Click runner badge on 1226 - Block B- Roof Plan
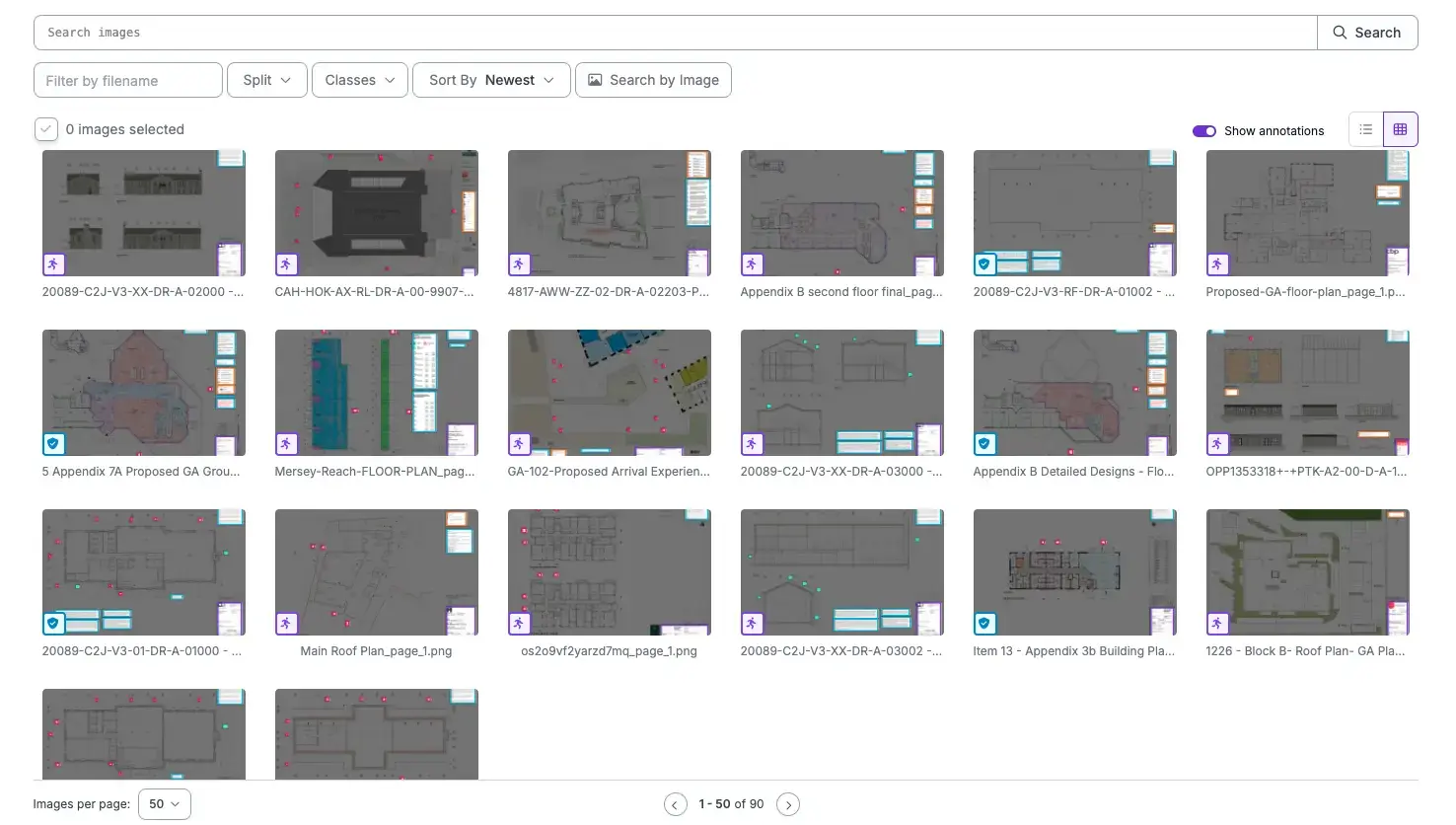This screenshot has width=1456, height=825. tap(1218, 624)
